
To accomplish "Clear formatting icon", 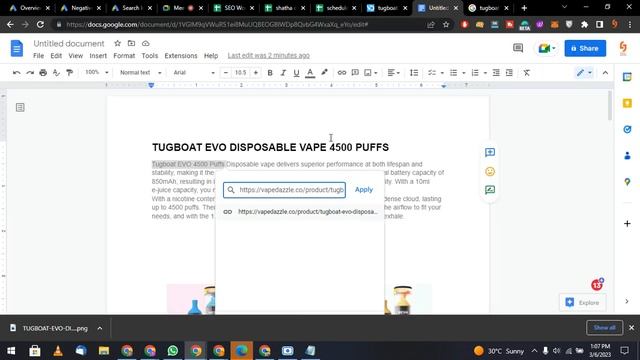I will point(527,73).
